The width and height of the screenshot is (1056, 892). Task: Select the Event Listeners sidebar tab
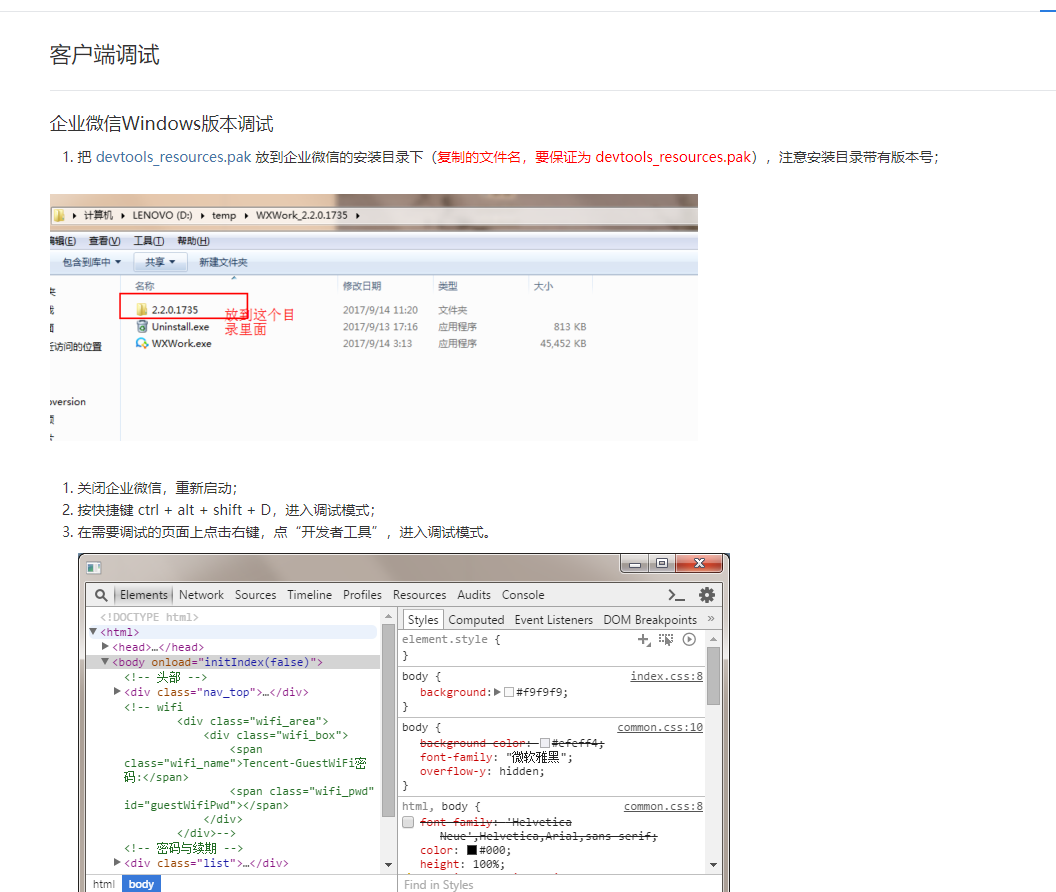pyautogui.click(x=554, y=620)
